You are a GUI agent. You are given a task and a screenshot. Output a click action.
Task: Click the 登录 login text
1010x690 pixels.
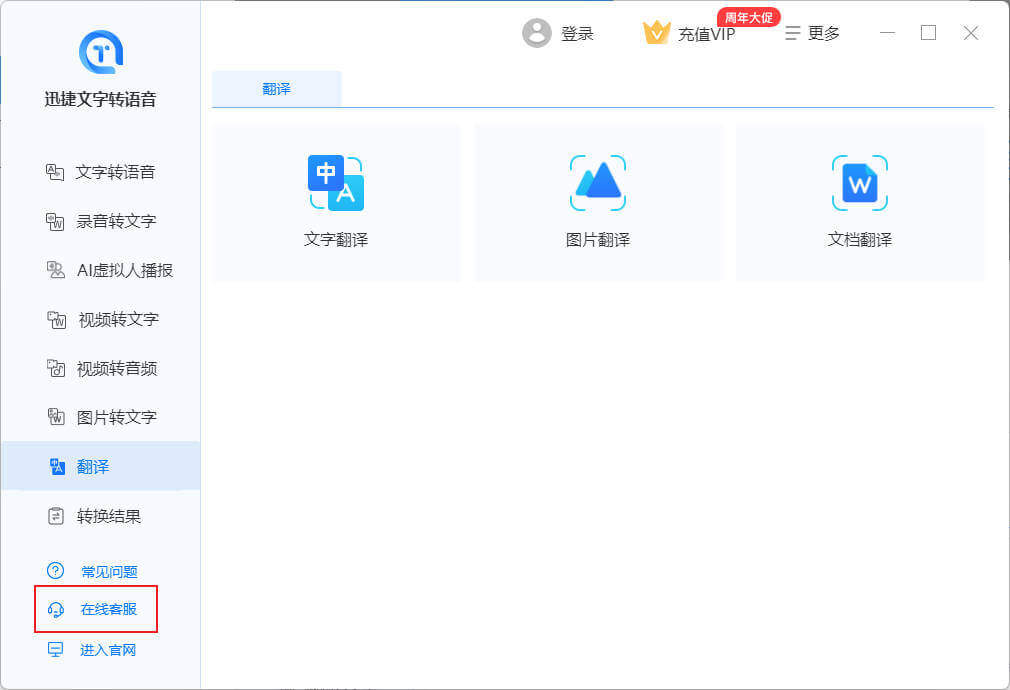click(577, 34)
